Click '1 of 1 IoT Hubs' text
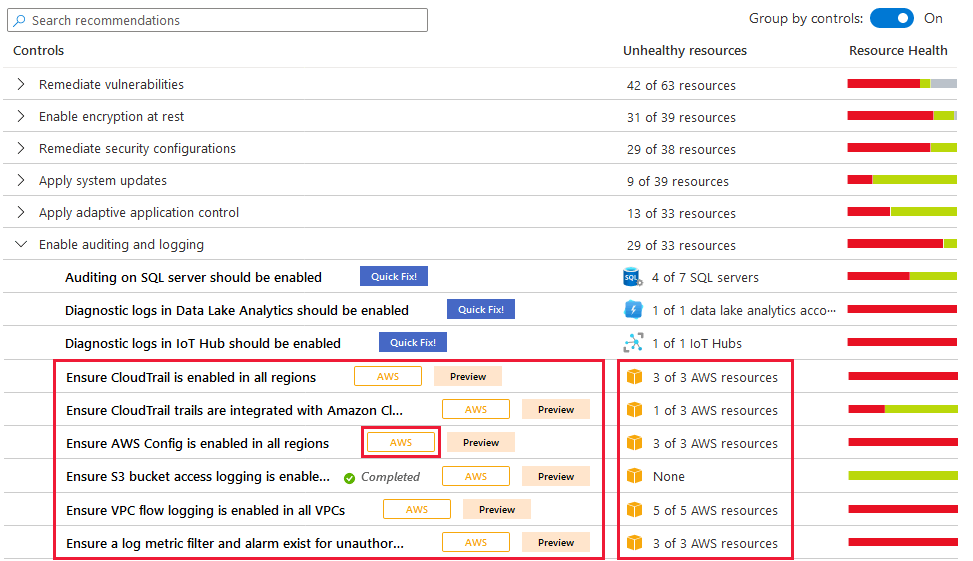Viewport: 973px width, 561px height. click(697, 343)
